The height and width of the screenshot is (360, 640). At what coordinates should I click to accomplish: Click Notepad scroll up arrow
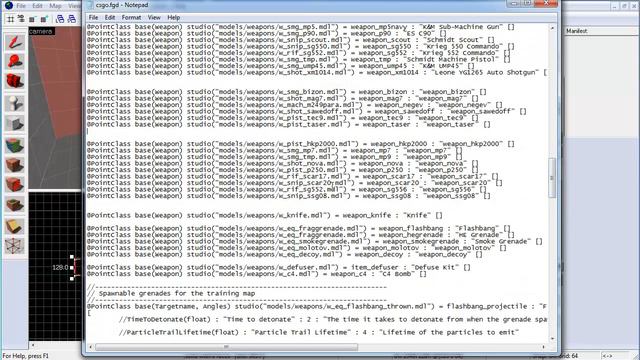pos(552,28)
